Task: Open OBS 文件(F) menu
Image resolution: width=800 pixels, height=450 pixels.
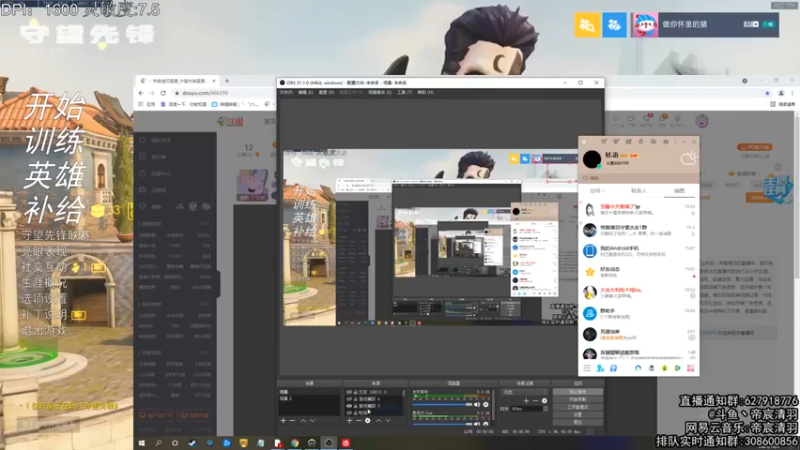Action: 286,92
